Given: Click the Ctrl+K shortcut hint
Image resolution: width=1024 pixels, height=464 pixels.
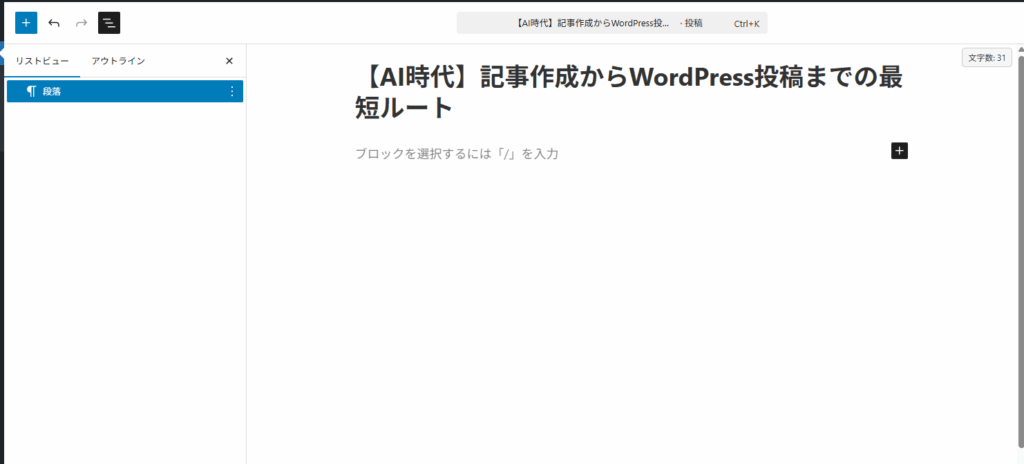Looking at the screenshot, I should pyautogui.click(x=748, y=23).
